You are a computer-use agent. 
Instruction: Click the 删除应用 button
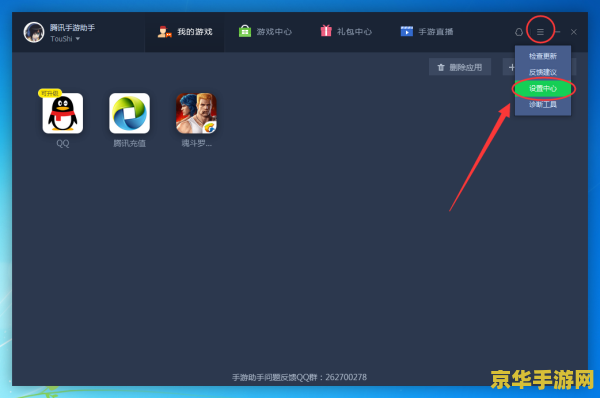[460, 67]
